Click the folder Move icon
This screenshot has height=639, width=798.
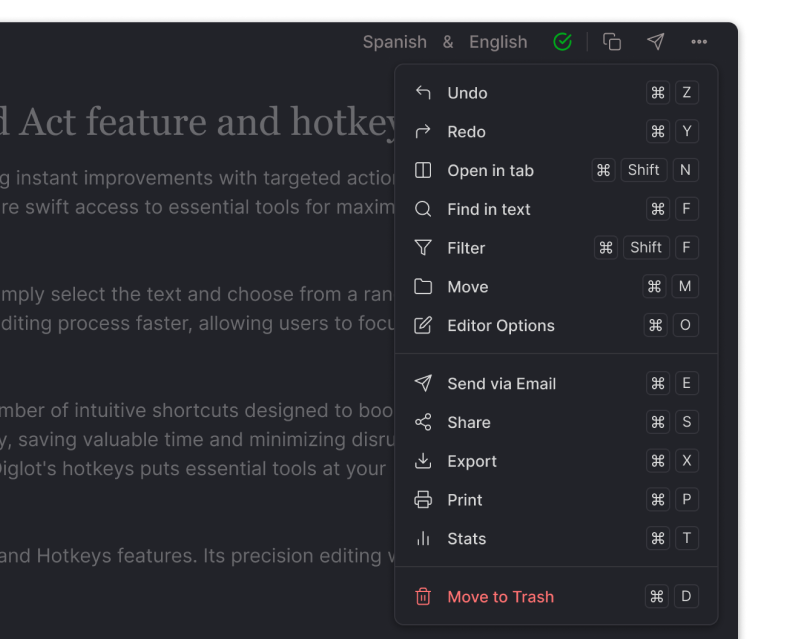click(423, 286)
